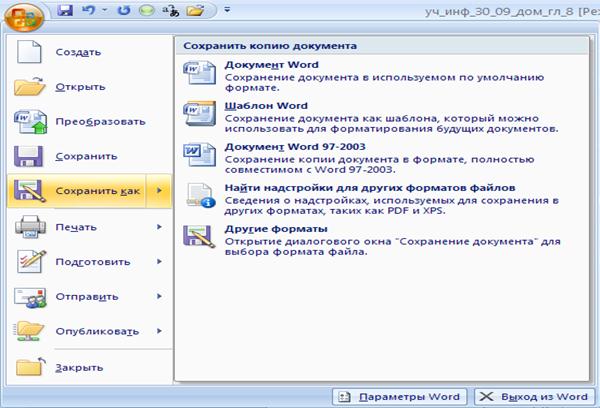Choose the Преобразовать menu label
The height and width of the screenshot is (408, 600).
(101, 122)
